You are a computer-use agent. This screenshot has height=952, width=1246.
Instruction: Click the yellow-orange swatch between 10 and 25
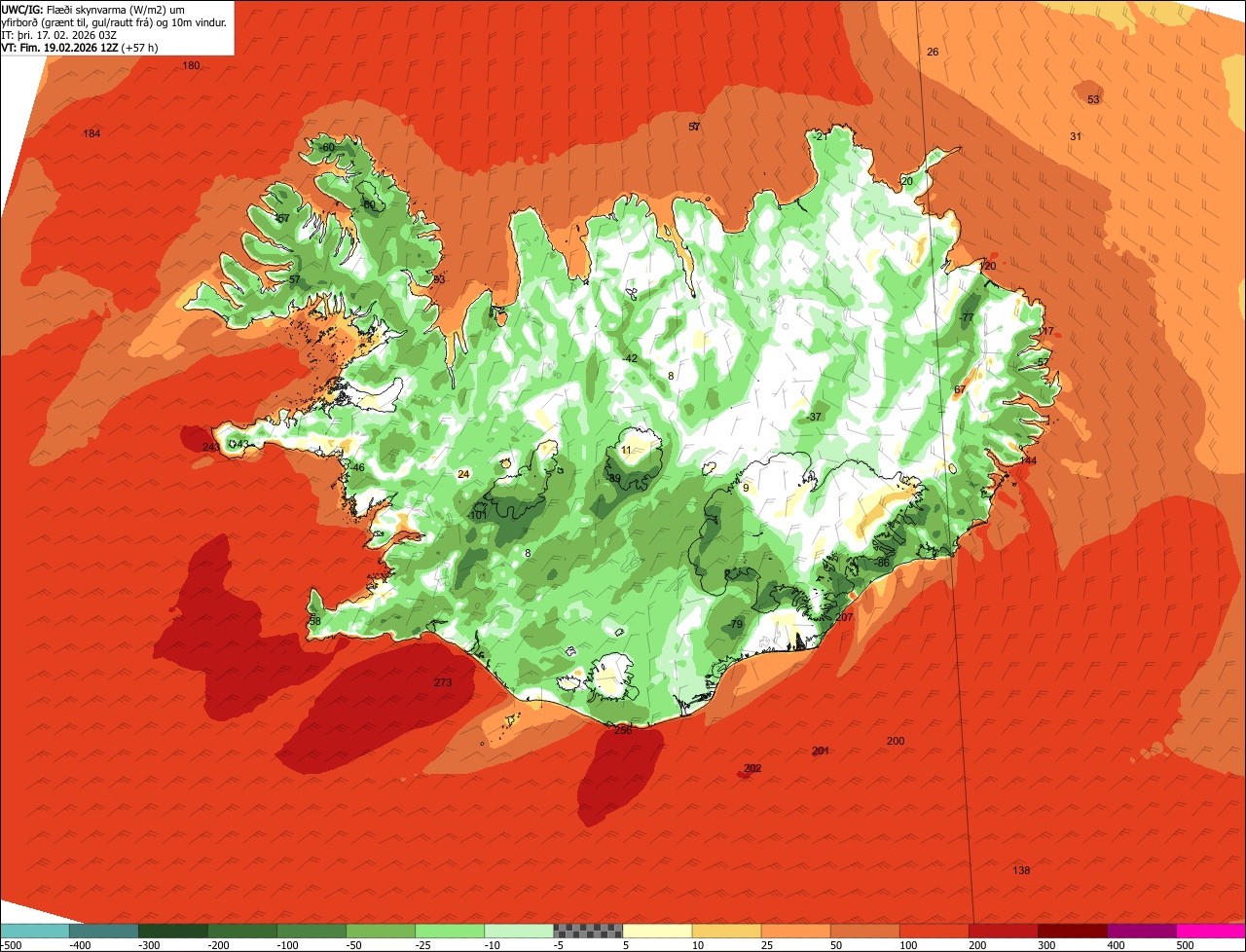point(725,931)
